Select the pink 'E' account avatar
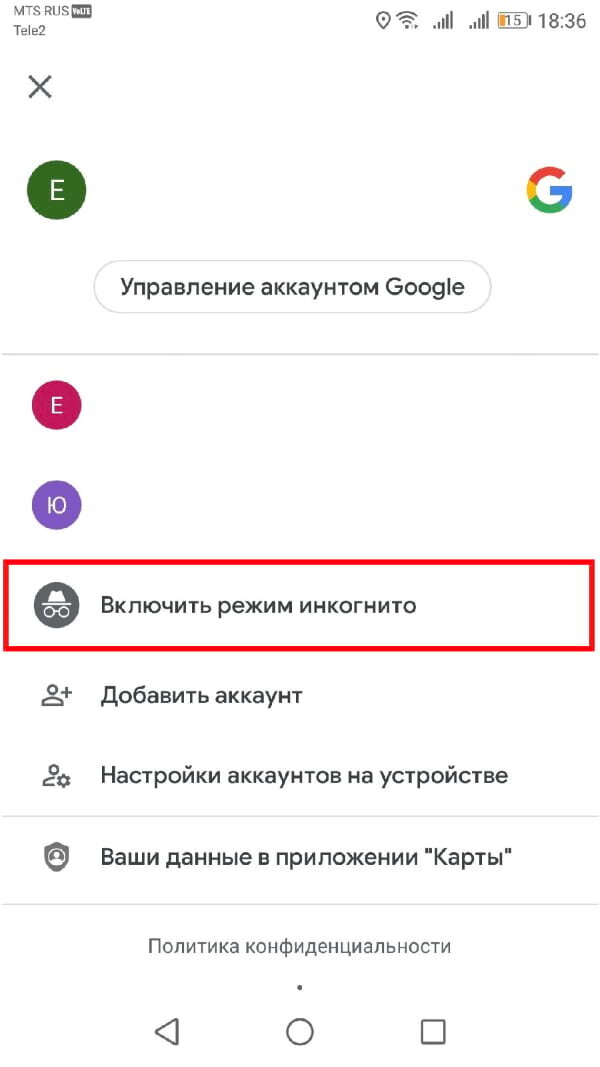 click(x=57, y=405)
